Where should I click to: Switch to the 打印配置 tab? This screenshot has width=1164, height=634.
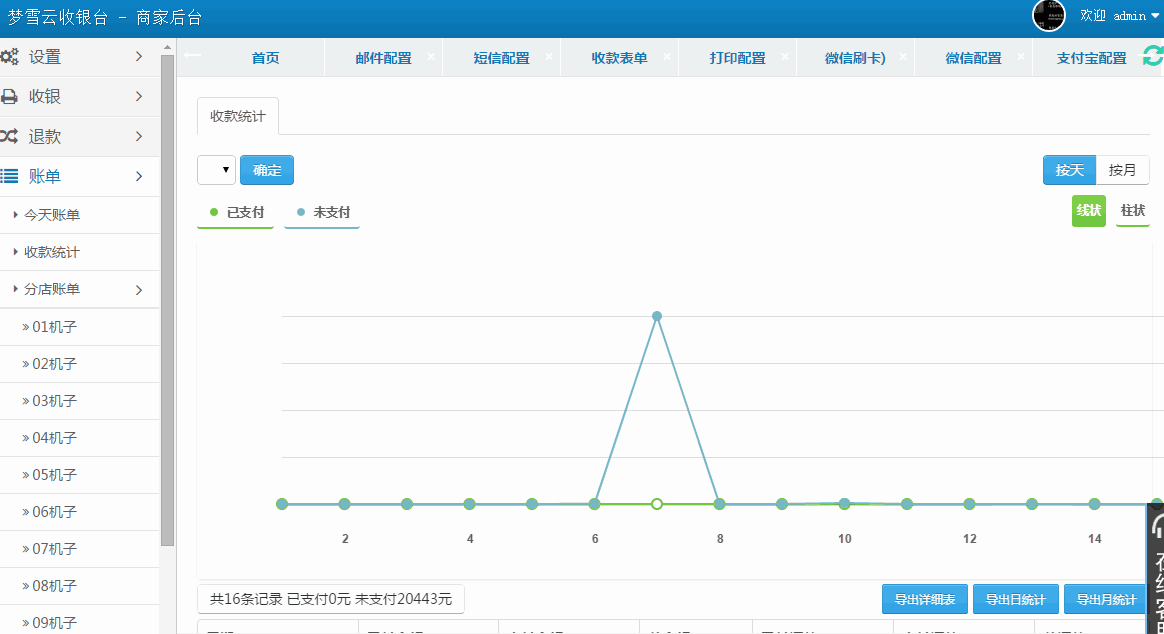pyautogui.click(x=737, y=57)
